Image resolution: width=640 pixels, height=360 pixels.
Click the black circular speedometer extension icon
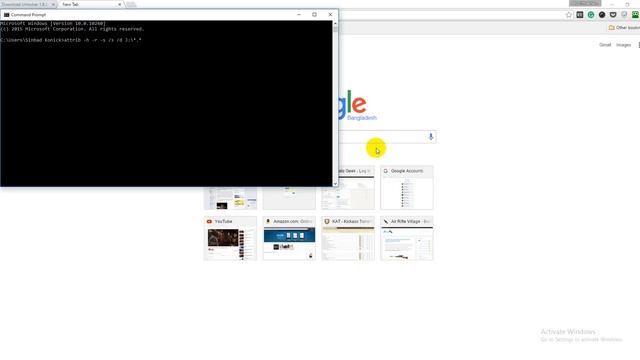(602, 15)
